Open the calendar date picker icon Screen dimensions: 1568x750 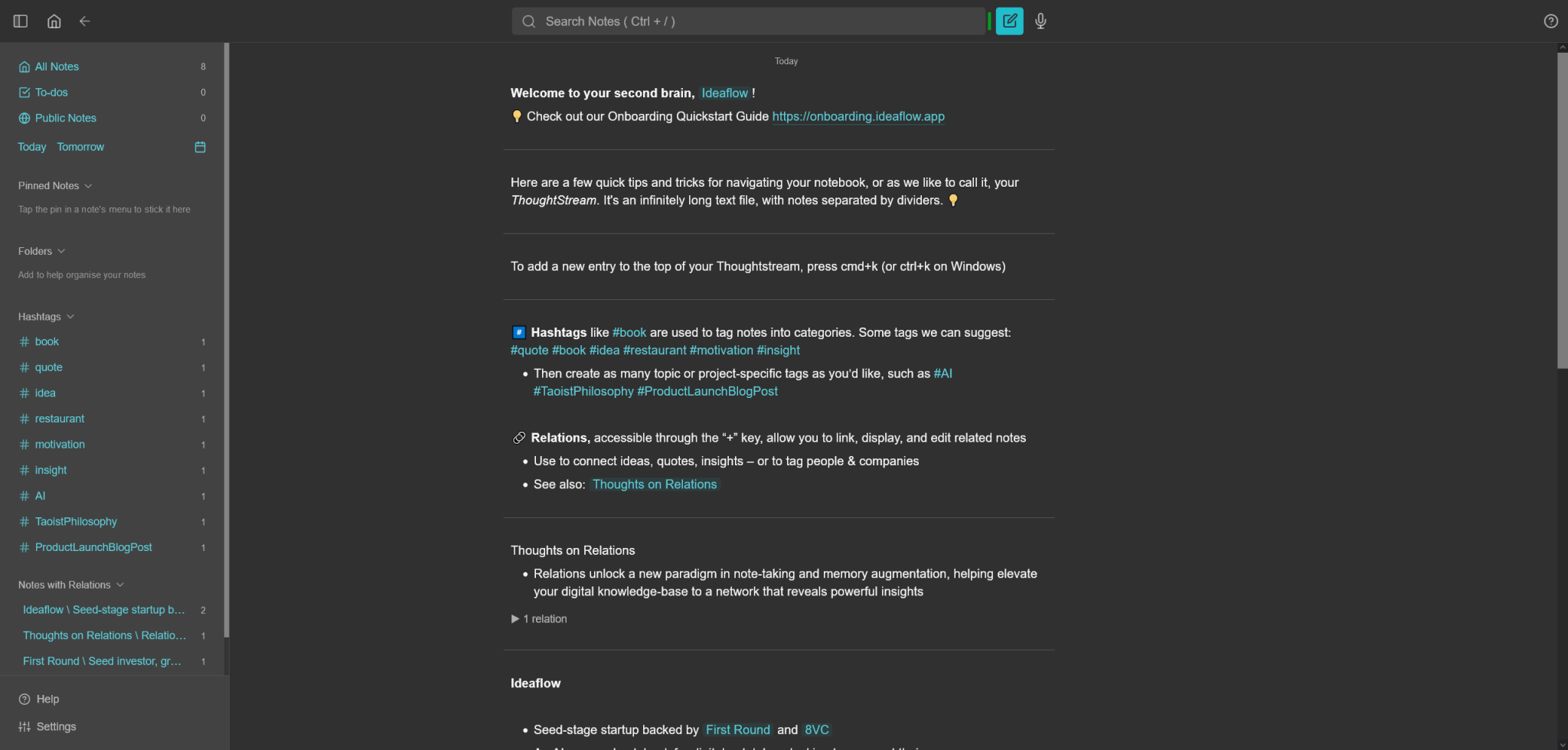coord(201,147)
